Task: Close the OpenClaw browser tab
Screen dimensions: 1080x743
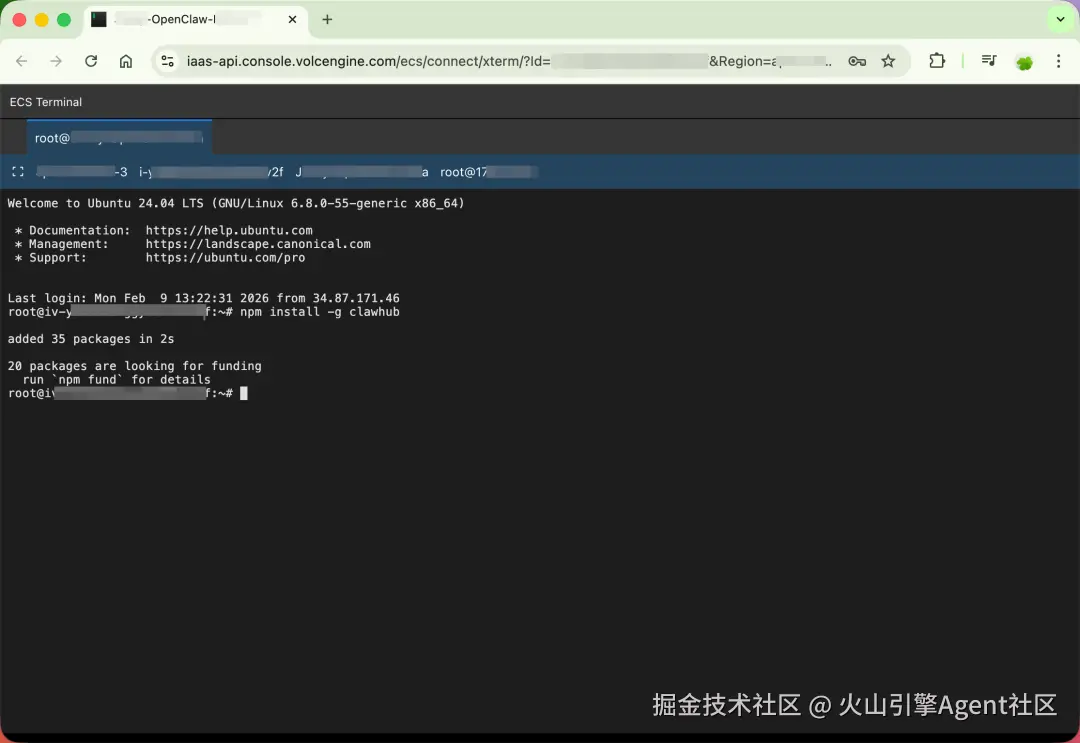Action: (x=293, y=19)
